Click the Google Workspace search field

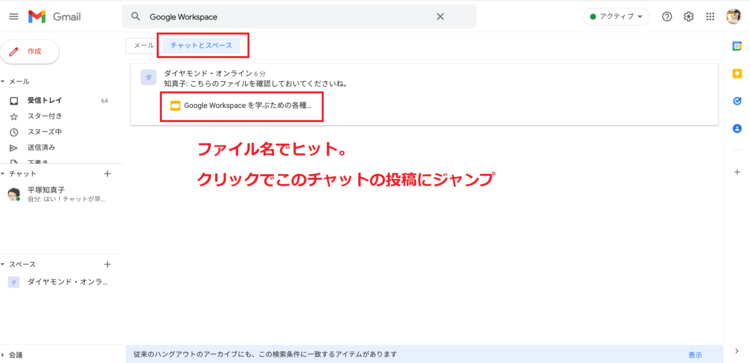[x=287, y=17]
